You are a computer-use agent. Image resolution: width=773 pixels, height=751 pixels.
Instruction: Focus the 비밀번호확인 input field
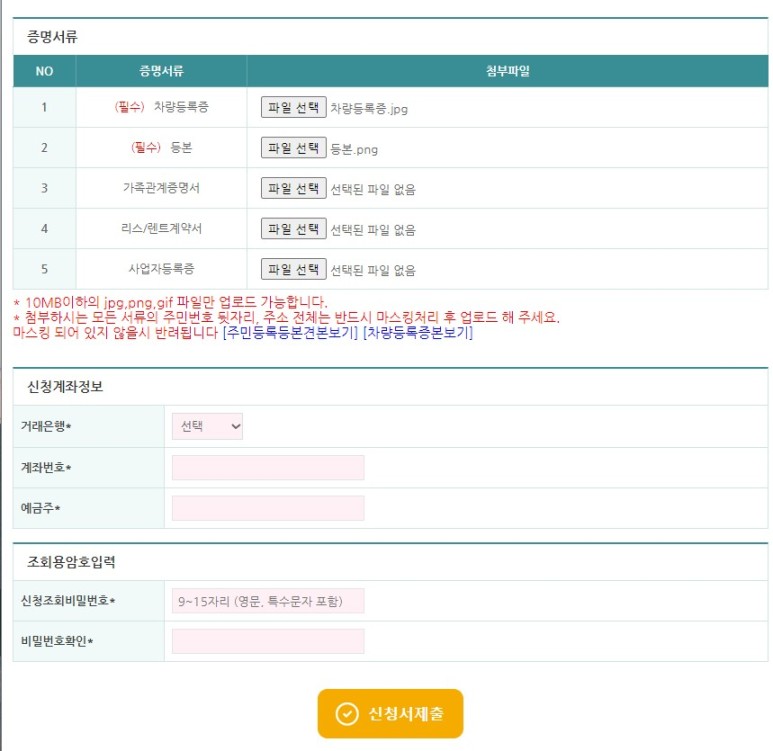click(268, 641)
